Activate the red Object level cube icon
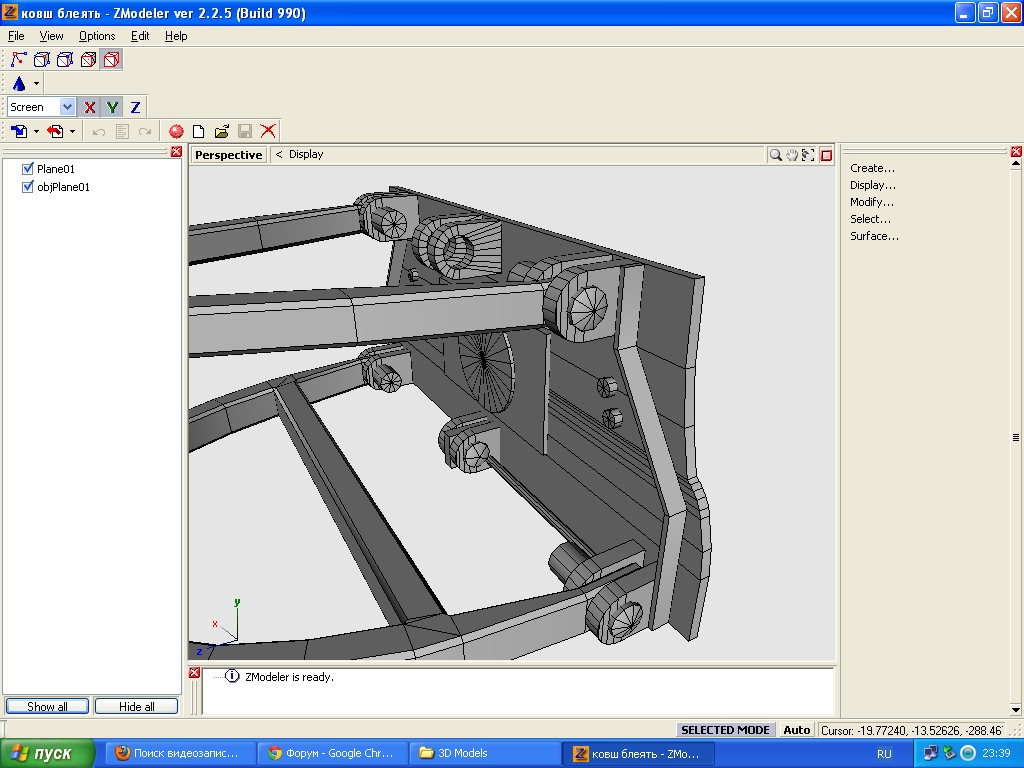 pos(111,60)
